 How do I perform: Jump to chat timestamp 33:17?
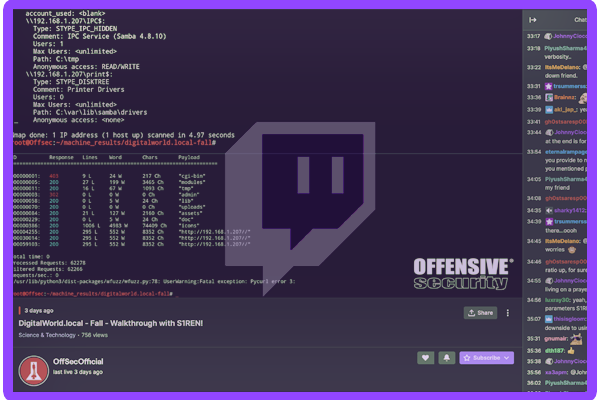[533, 36]
